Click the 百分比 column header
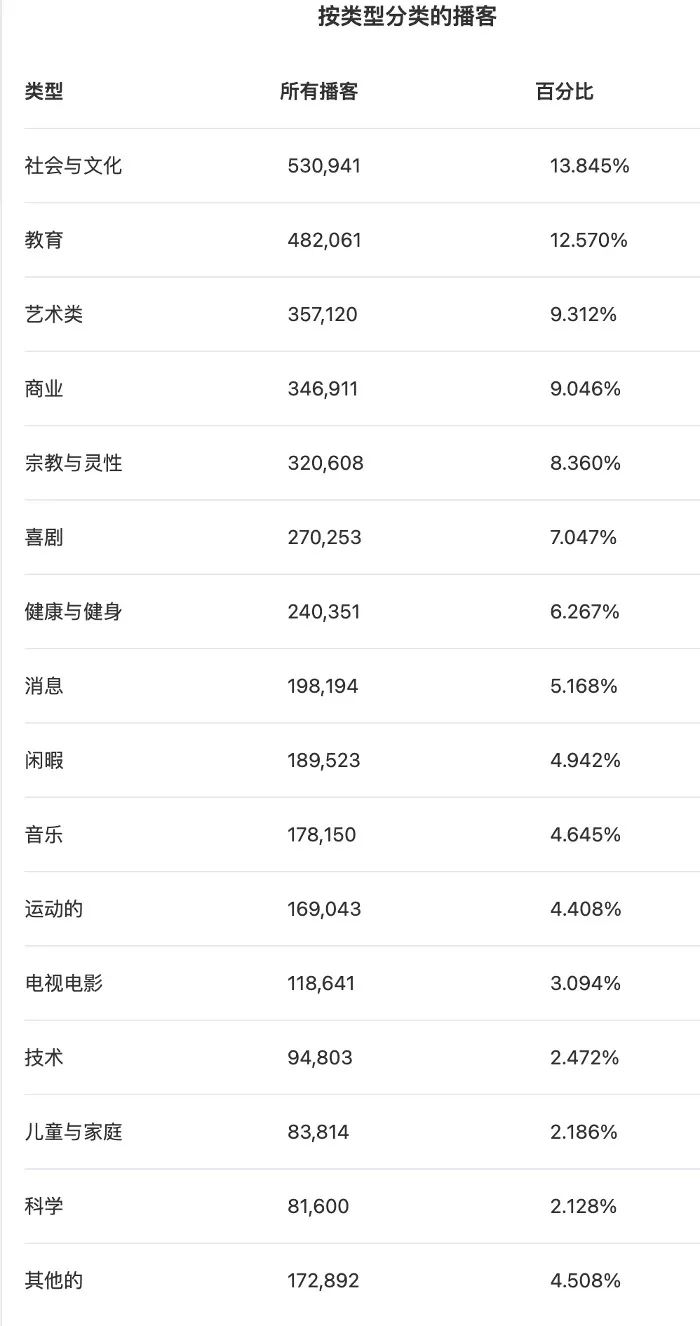Viewport: 700px width, 1326px height. pyautogui.click(x=565, y=92)
